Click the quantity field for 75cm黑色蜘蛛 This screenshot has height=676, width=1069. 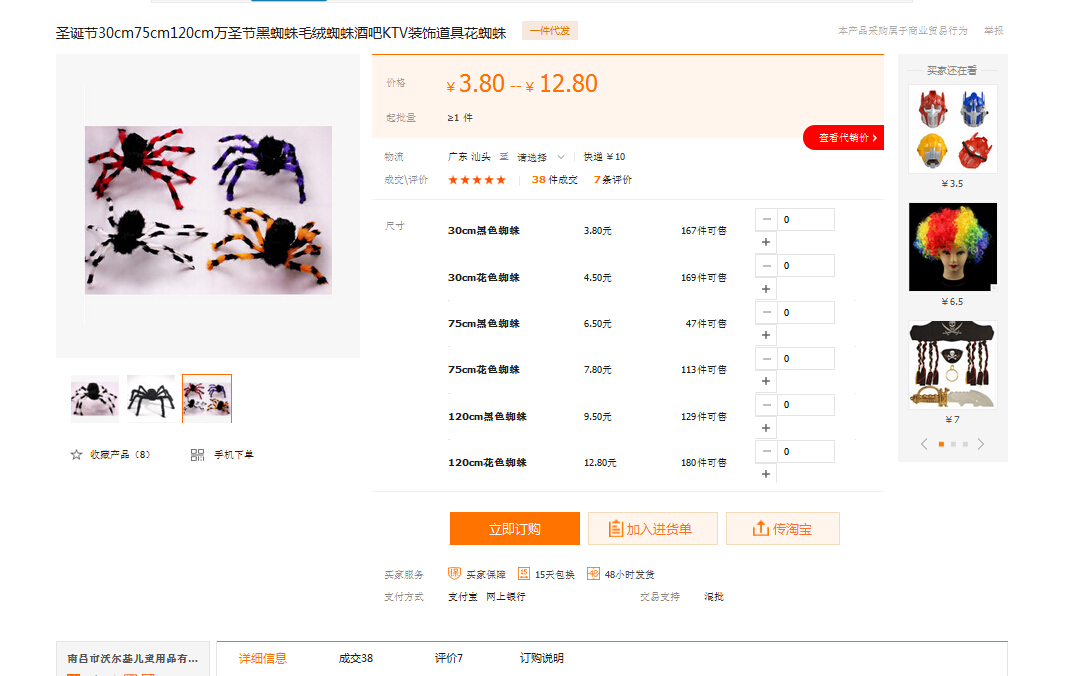tap(806, 312)
